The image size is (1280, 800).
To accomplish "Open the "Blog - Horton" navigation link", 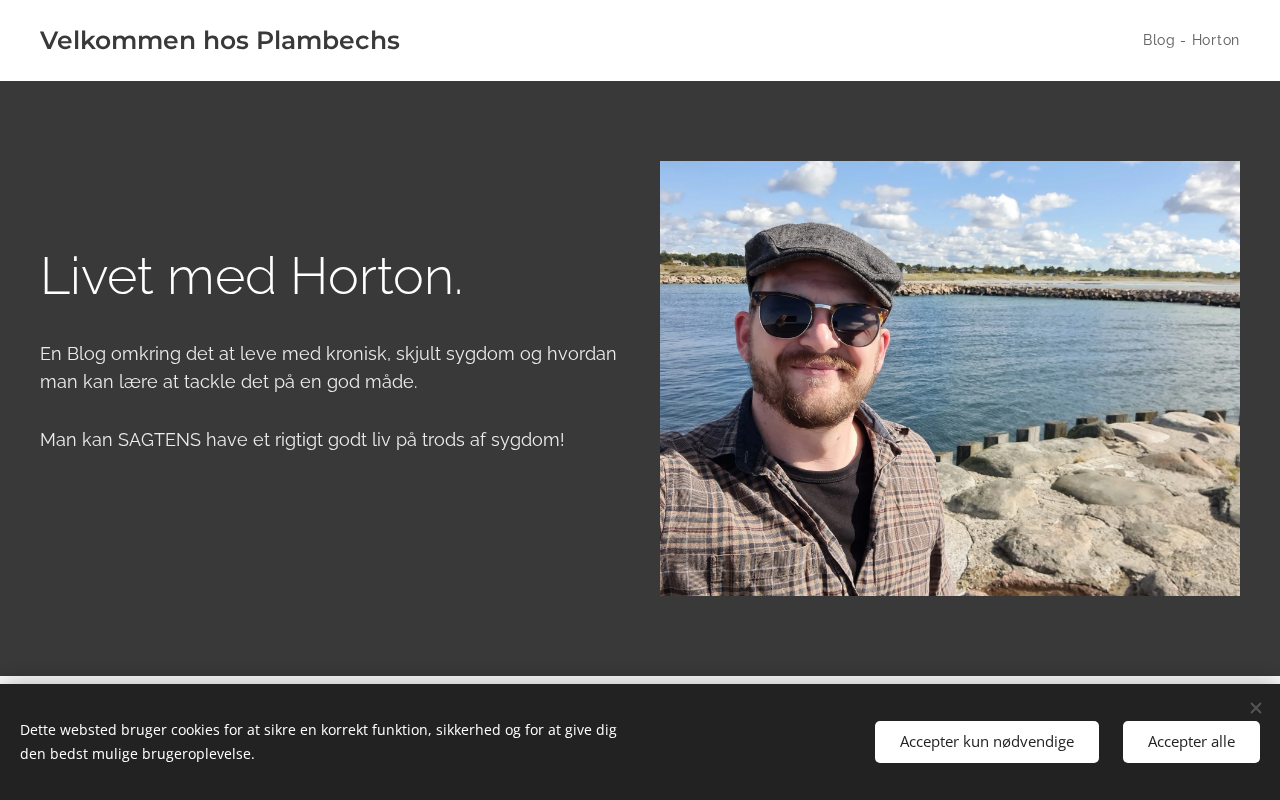I will 1190,40.
